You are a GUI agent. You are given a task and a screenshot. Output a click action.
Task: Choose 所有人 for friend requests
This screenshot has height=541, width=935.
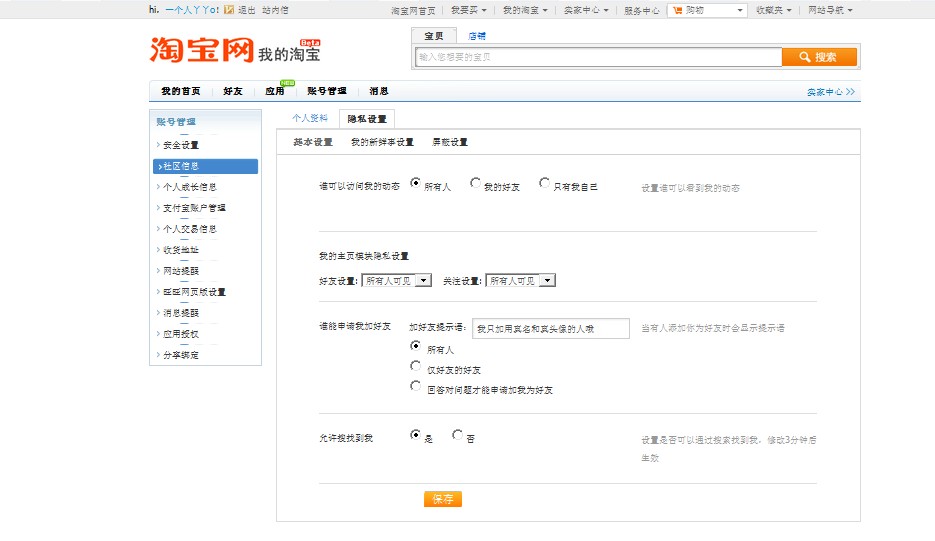click(416, 346)
